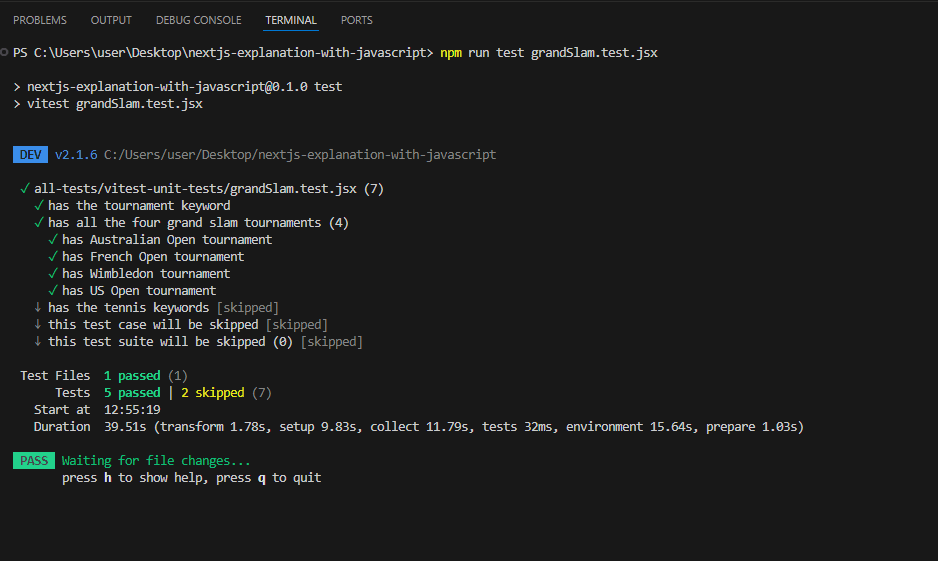The height and width of the screenshot is (561, 938).
Task: Open the Problems tab
Action: (x=40, y=20)
